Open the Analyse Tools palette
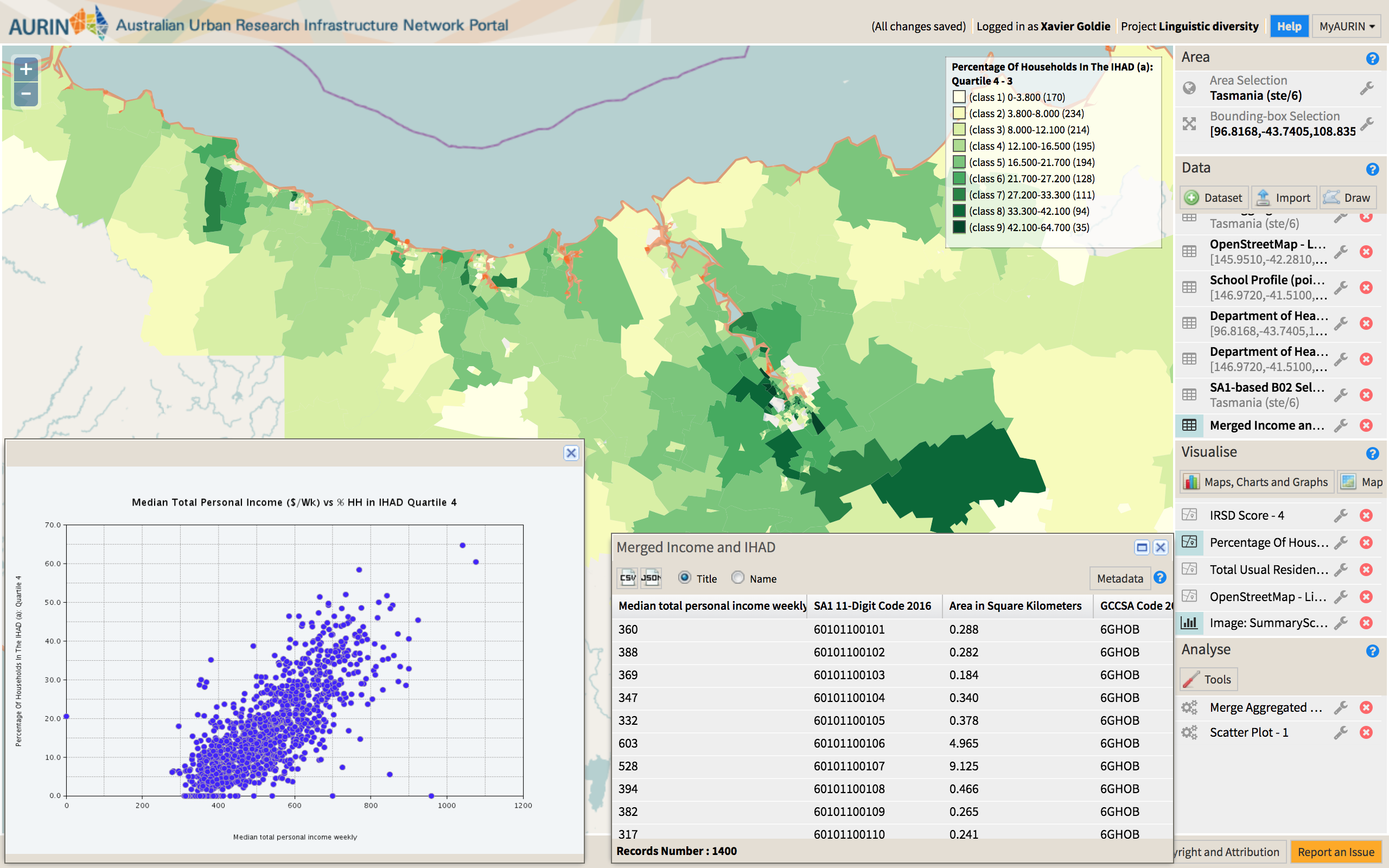Screen dimensions: 1389x868 (x=1209, y=679)
